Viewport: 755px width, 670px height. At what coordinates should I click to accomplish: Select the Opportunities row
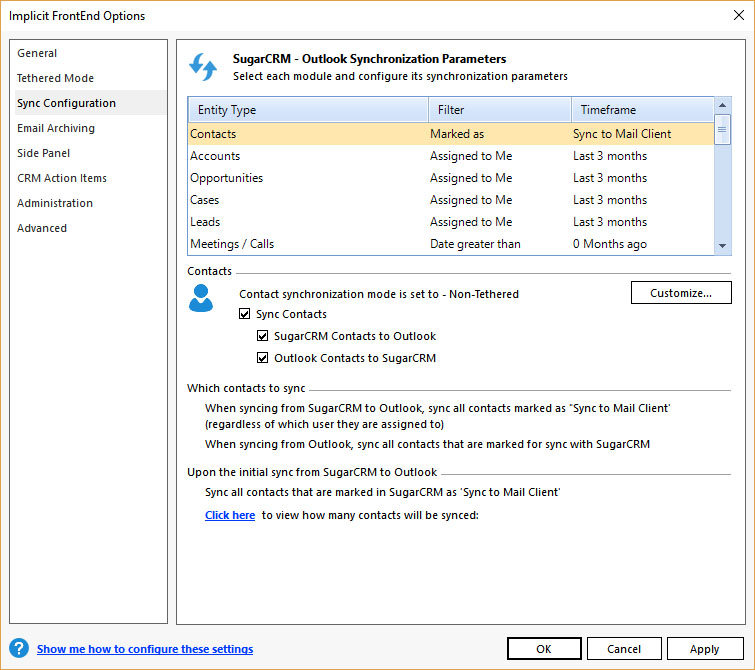click(227, 178)
